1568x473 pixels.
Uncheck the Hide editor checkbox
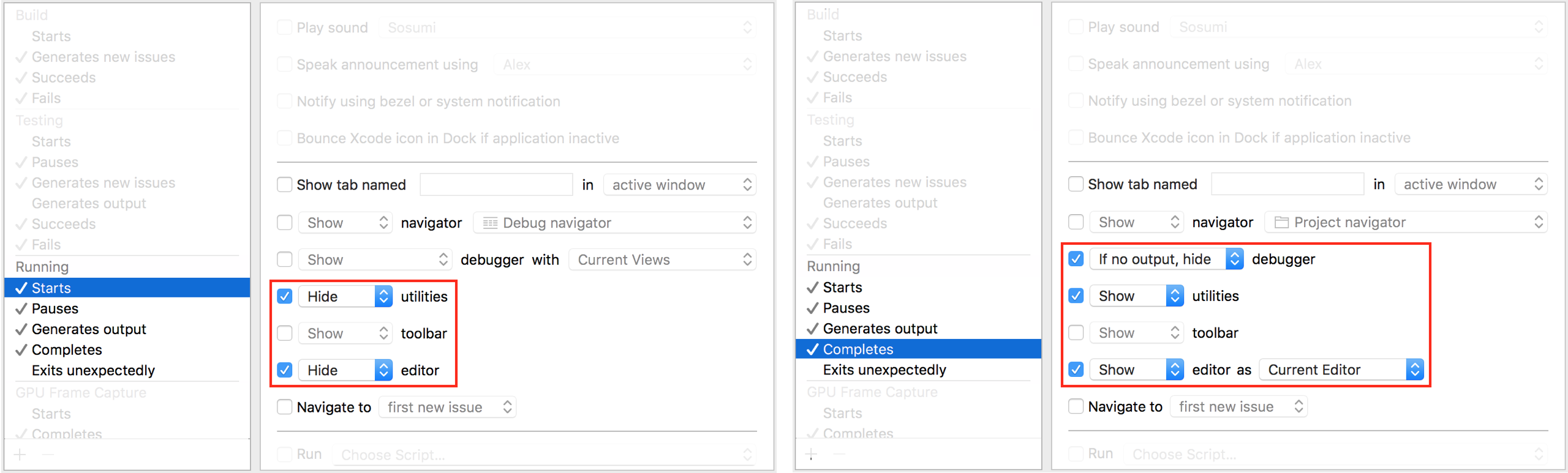coord(285,370)
